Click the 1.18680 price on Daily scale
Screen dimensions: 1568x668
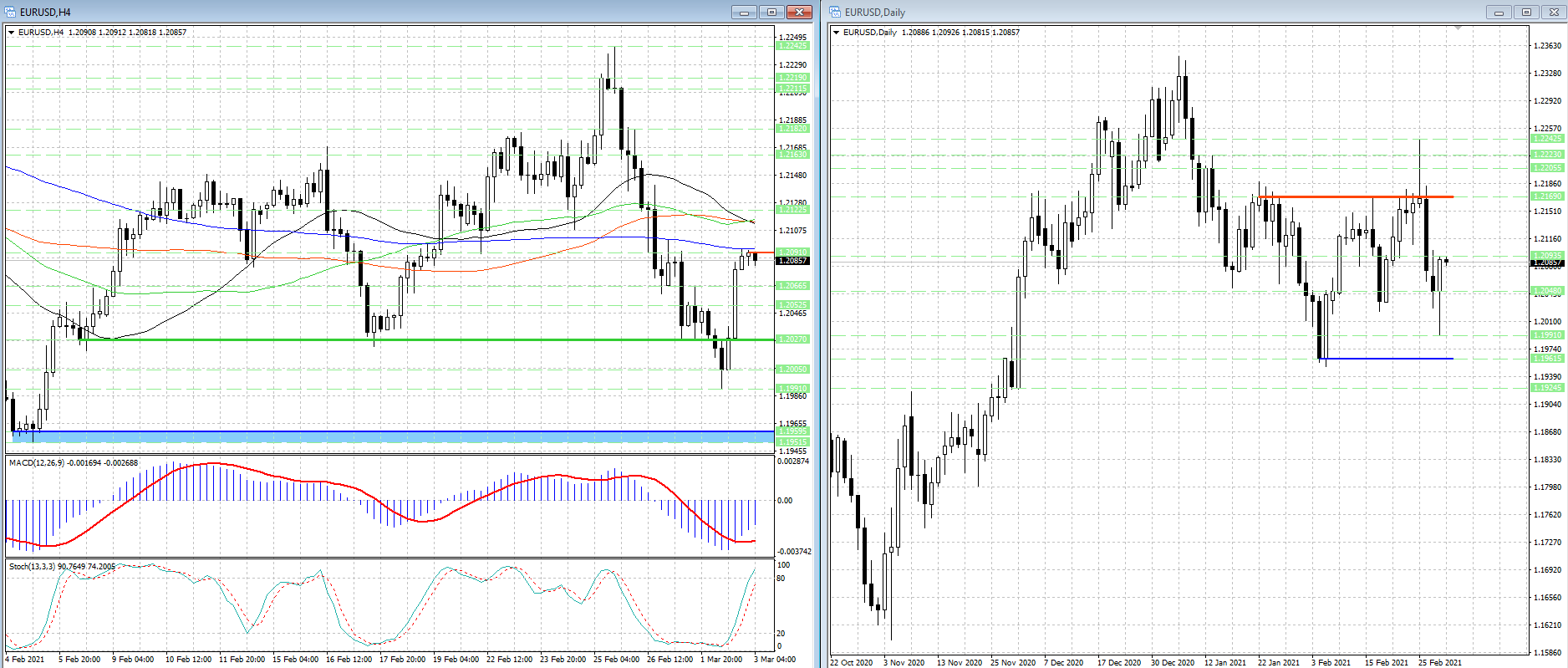tap(1548, 432)
